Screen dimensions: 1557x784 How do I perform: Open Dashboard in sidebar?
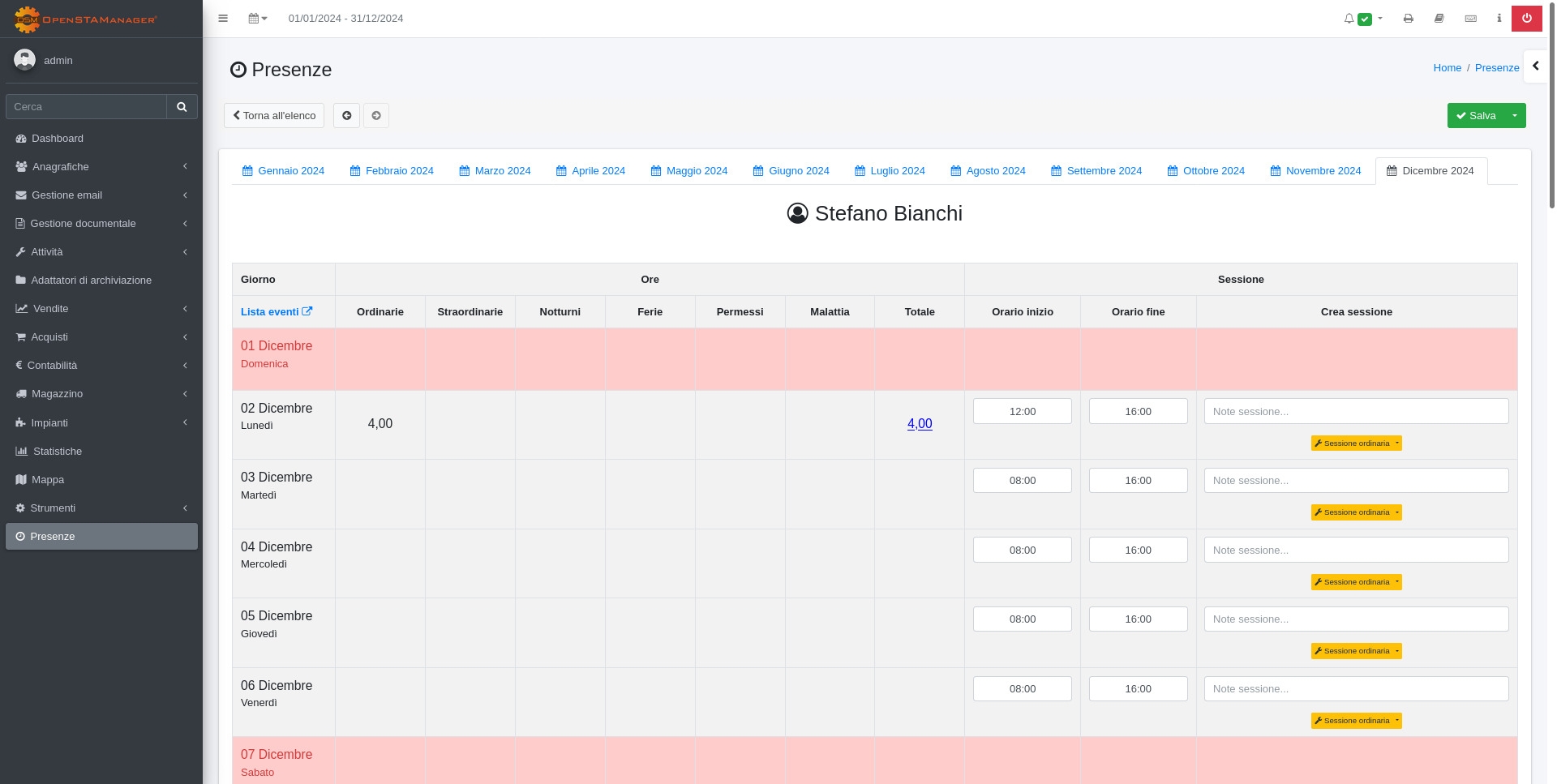tap(101, 138)
